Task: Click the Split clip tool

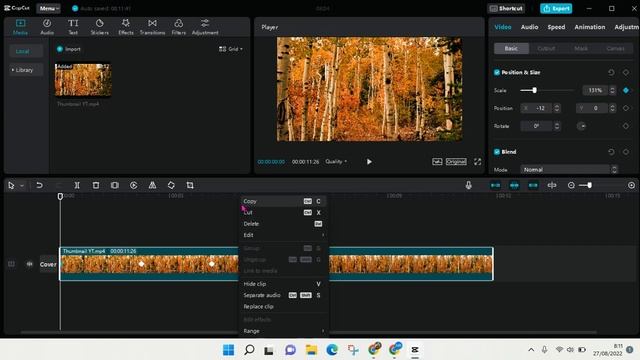Action: [77, 185]
